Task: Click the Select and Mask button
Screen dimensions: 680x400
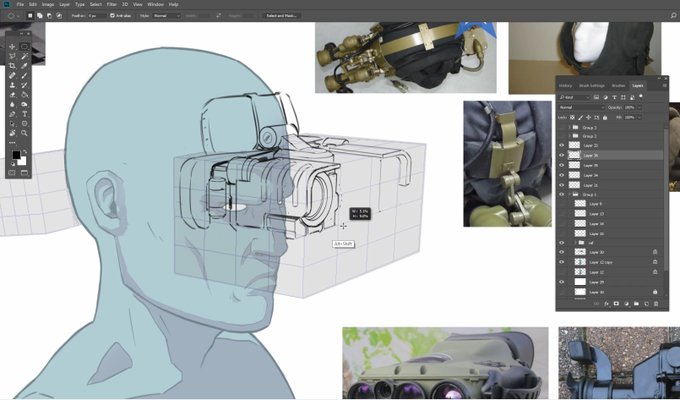Action: point(281,16)
